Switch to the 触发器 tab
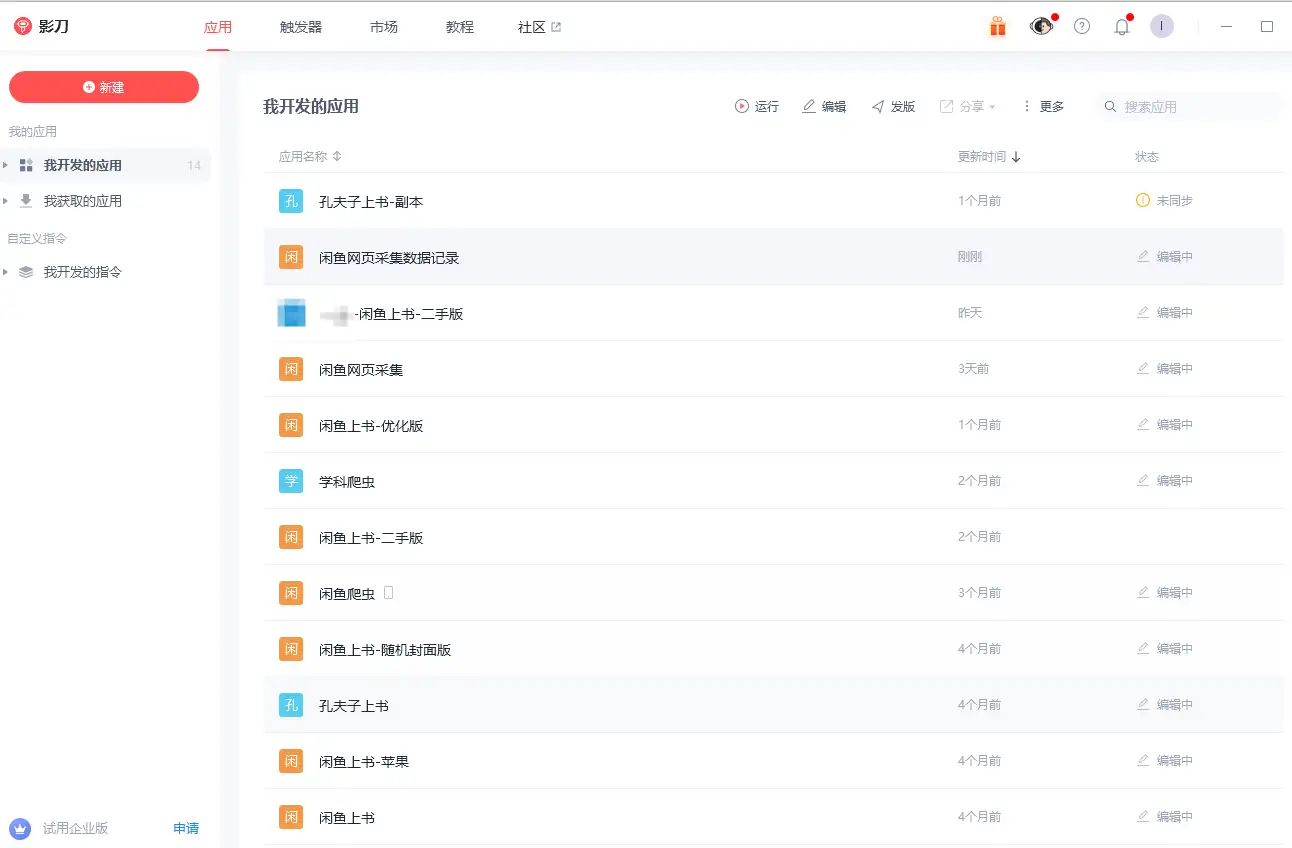The height and width of the screenshot is (848, 1292). 301,27
